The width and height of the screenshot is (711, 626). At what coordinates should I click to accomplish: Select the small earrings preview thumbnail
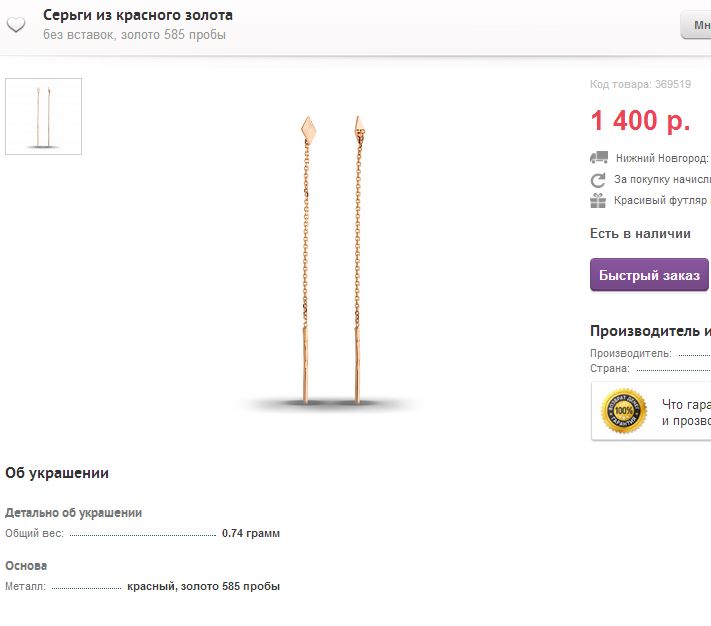pos(43,117)
